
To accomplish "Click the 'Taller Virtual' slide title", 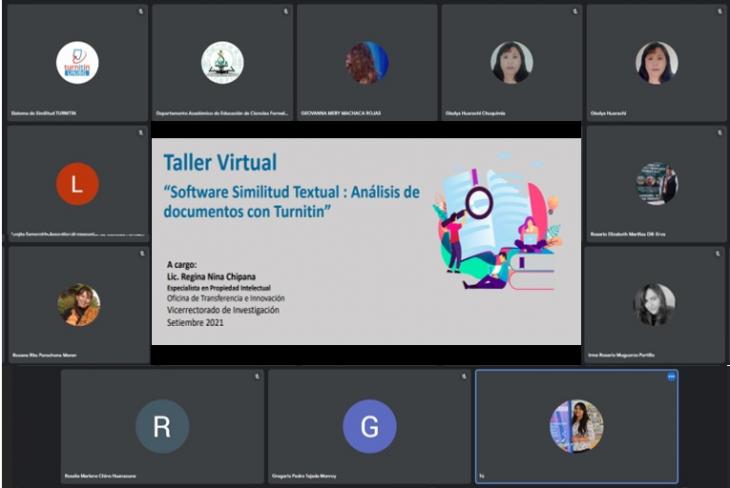I will (x=220, y=163).
